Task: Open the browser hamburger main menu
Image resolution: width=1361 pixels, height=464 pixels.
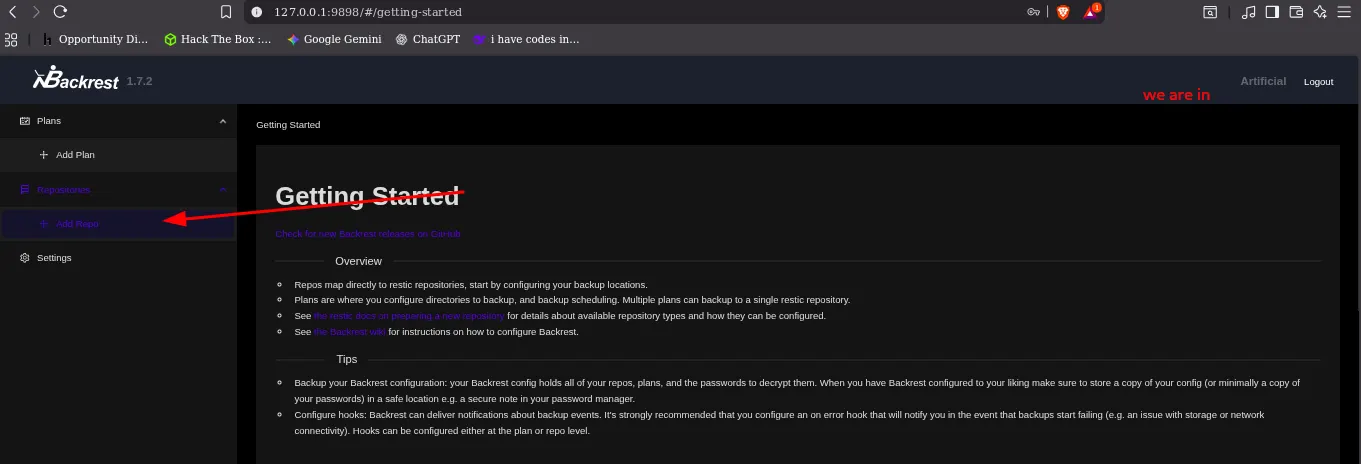Action: [1345, 12]
